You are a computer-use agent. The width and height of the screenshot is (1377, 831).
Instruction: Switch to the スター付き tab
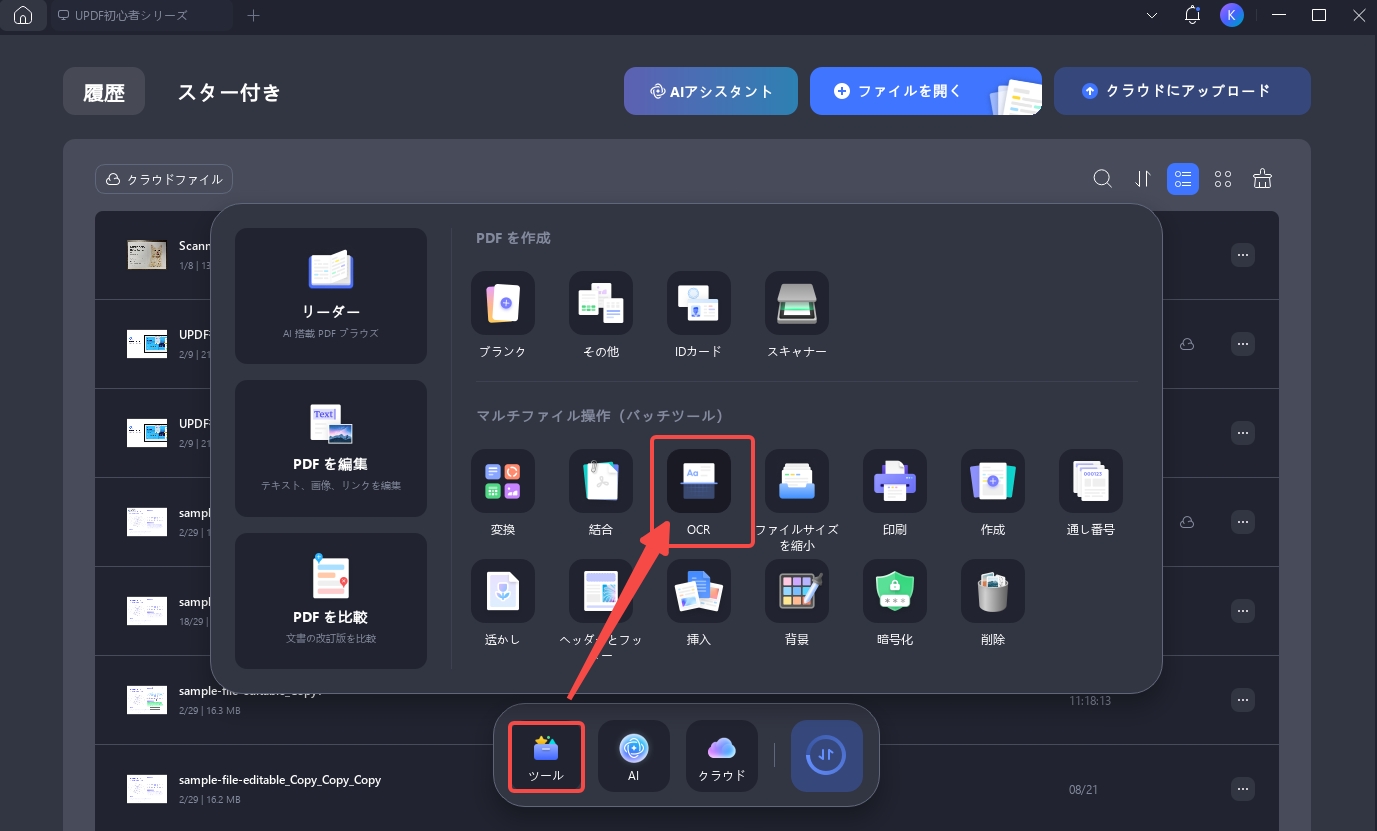pos(229,92)
